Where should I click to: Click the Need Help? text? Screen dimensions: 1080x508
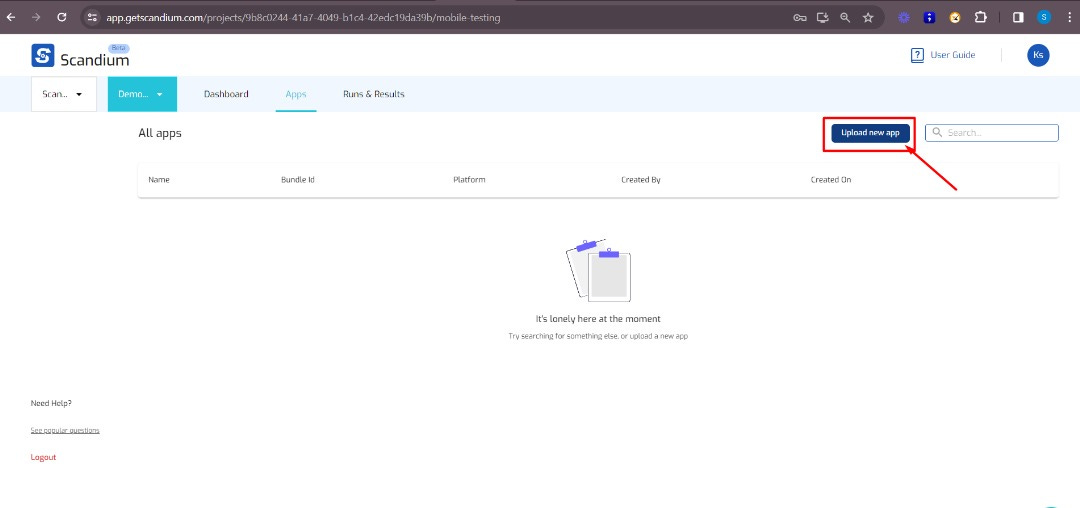point(51,403)
